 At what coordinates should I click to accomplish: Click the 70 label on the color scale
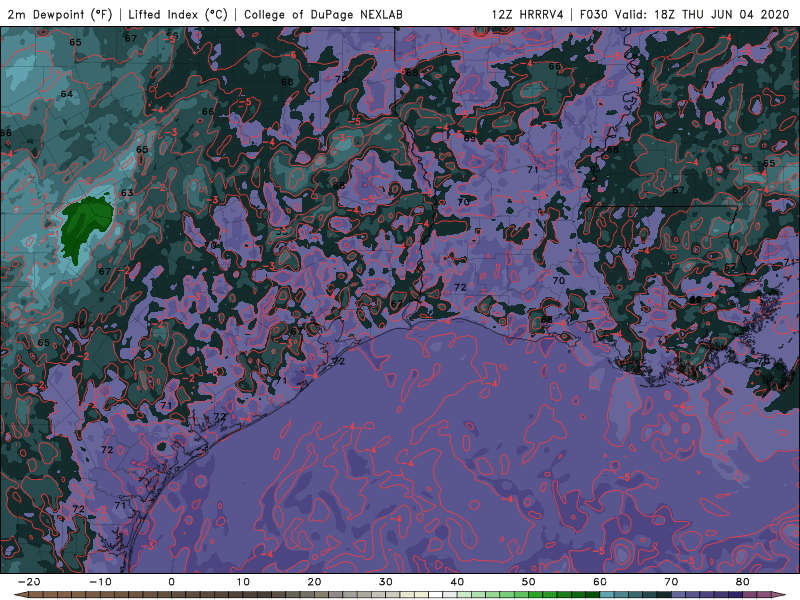(671, 582)
